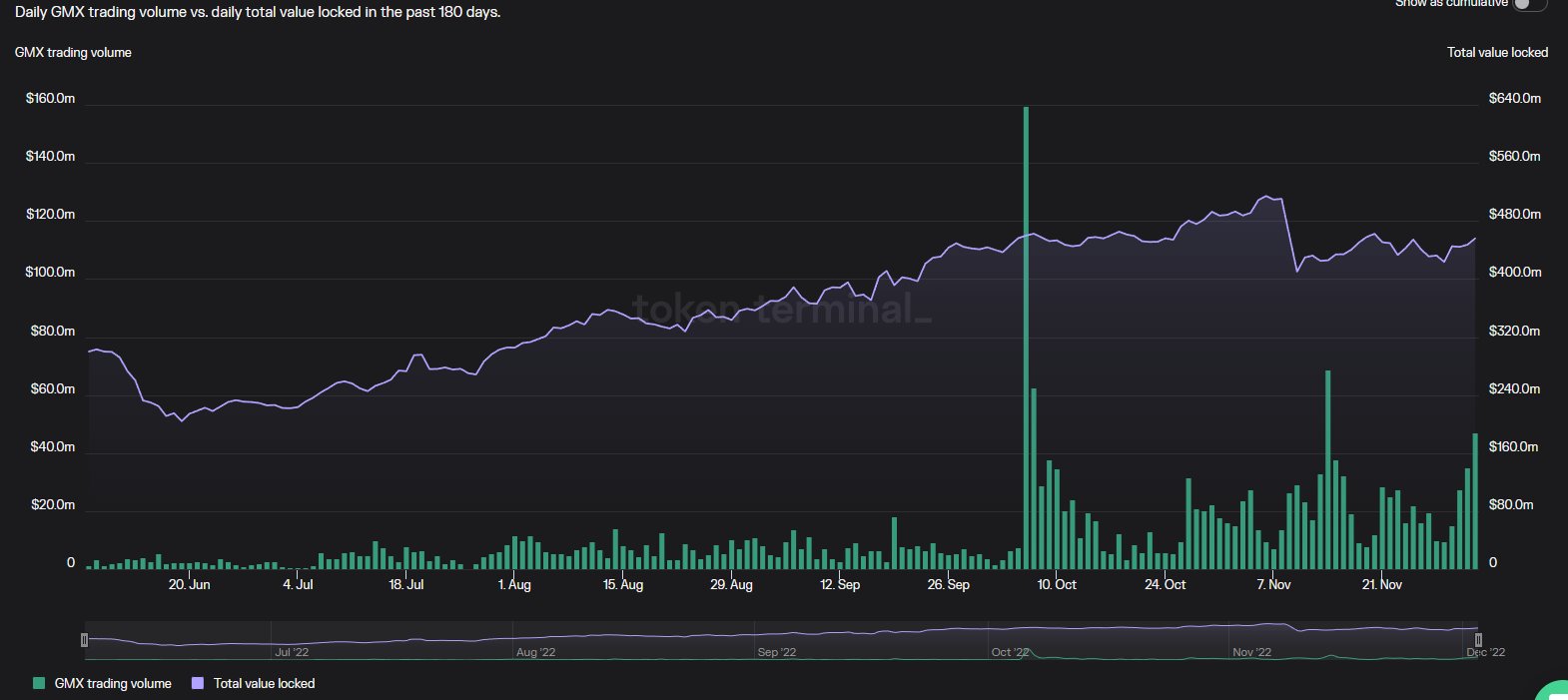This screenshot has width=1568, height=700.
Task: Toggle GMX trading volume legend entry
Action: [x=102, y=683]
